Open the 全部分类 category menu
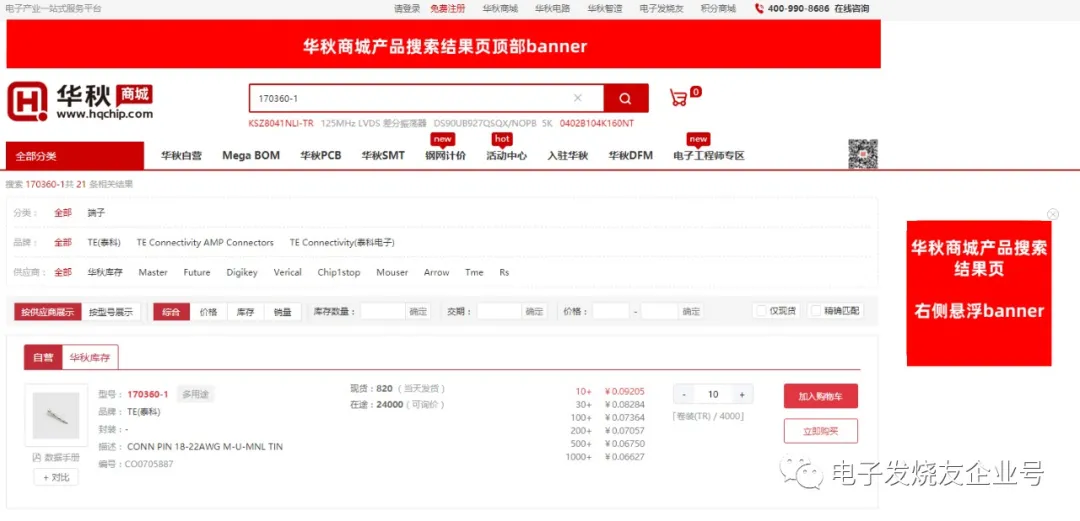Image resolution: width=1080 pixels, height=521 pixels. coord(75,156)
